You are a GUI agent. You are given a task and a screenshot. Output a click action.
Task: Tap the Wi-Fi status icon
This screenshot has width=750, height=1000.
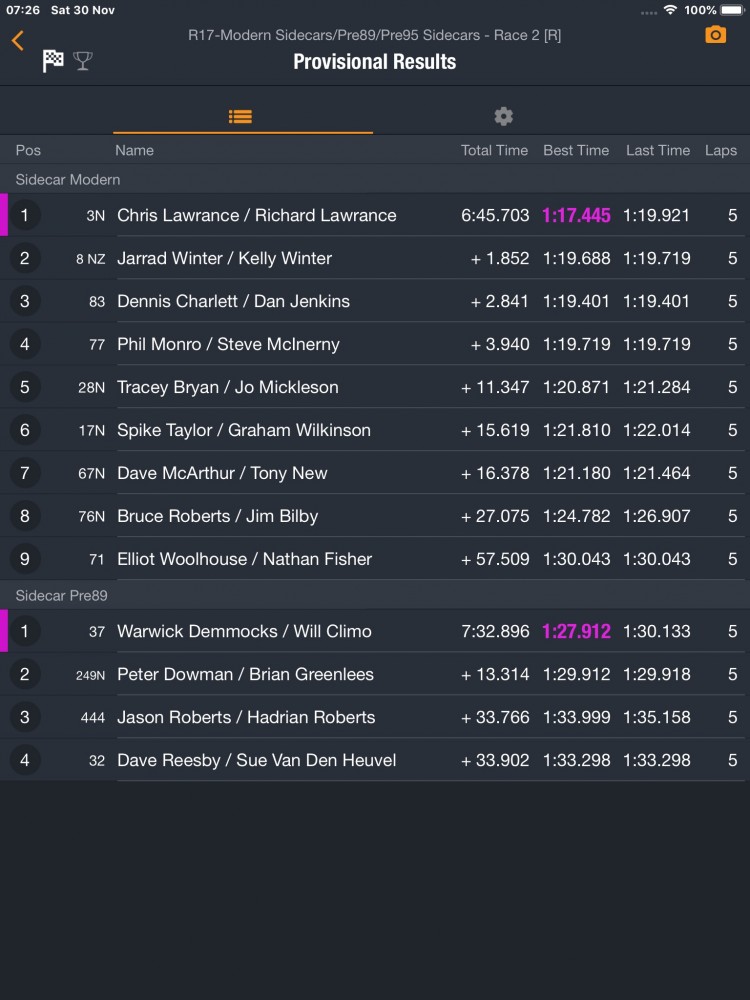click(670, 10)
